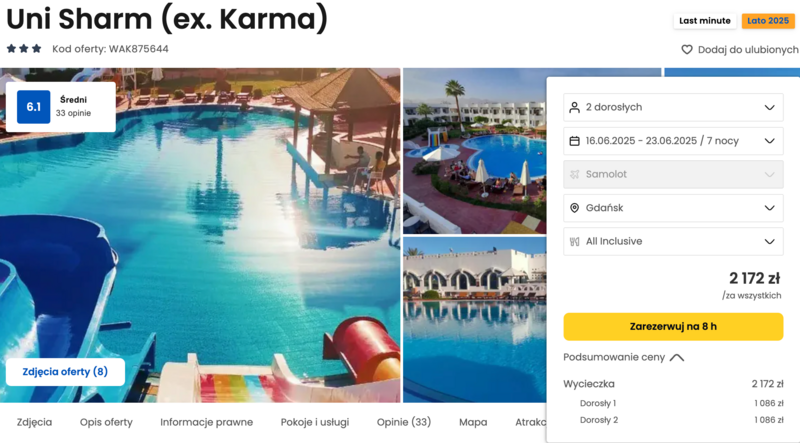Image resolution: width=800 pixels, height=443 pixels.
Task: Click the calendar icon in date field
Action: coord(574,141)
